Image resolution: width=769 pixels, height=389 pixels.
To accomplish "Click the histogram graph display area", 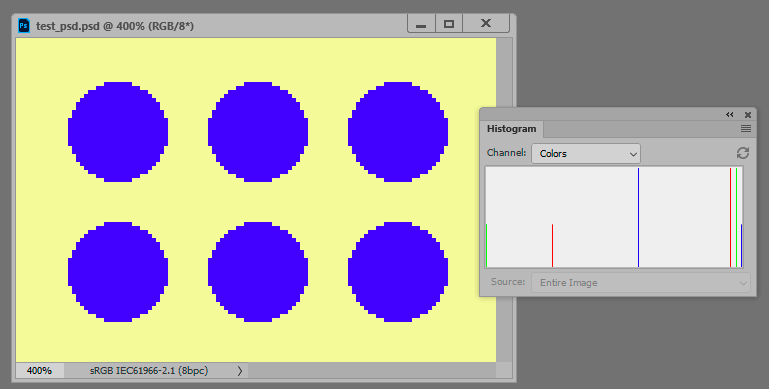I will pyautogui.click(x=614, y=217).
